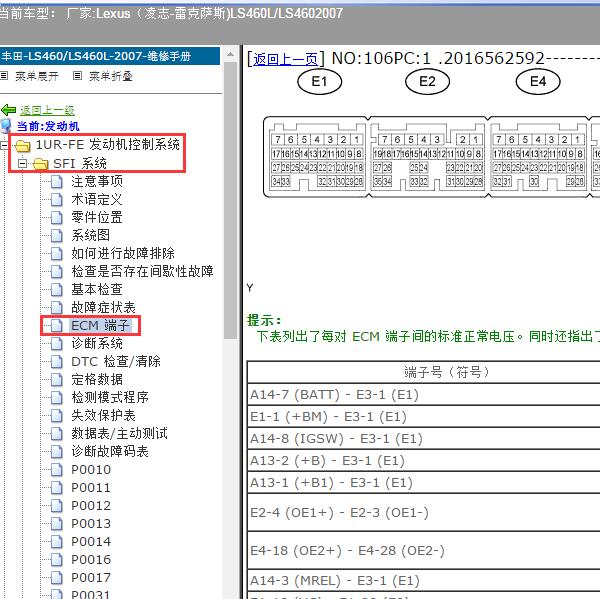600x599 pixels.
Task: Click the page icon beside P0013
Action: point(57,523)
